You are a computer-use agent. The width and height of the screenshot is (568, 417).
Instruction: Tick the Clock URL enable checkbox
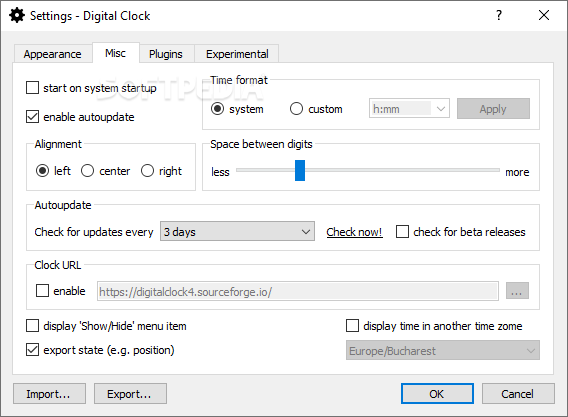click(x=42, y=291)
